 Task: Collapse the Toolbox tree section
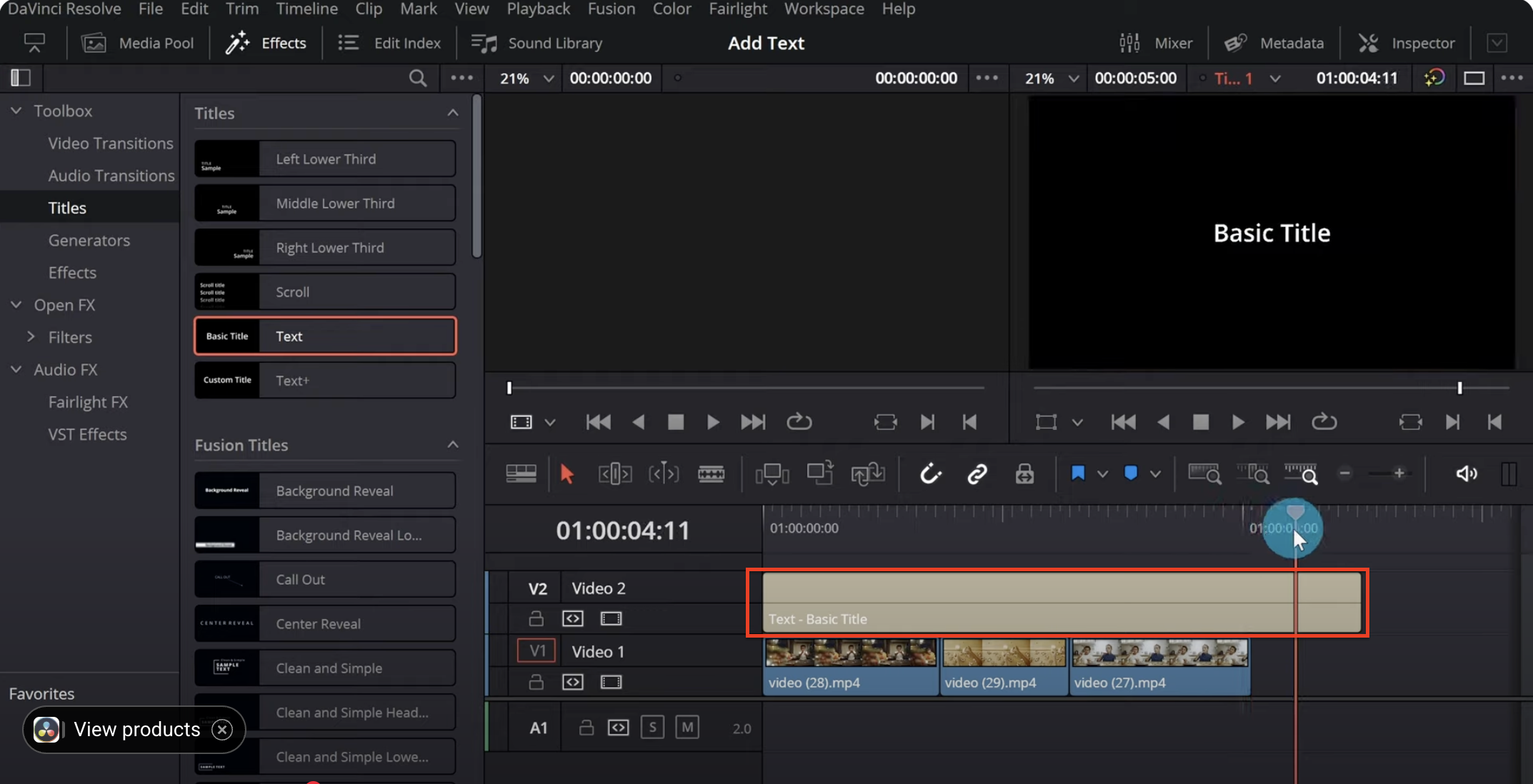16,111
